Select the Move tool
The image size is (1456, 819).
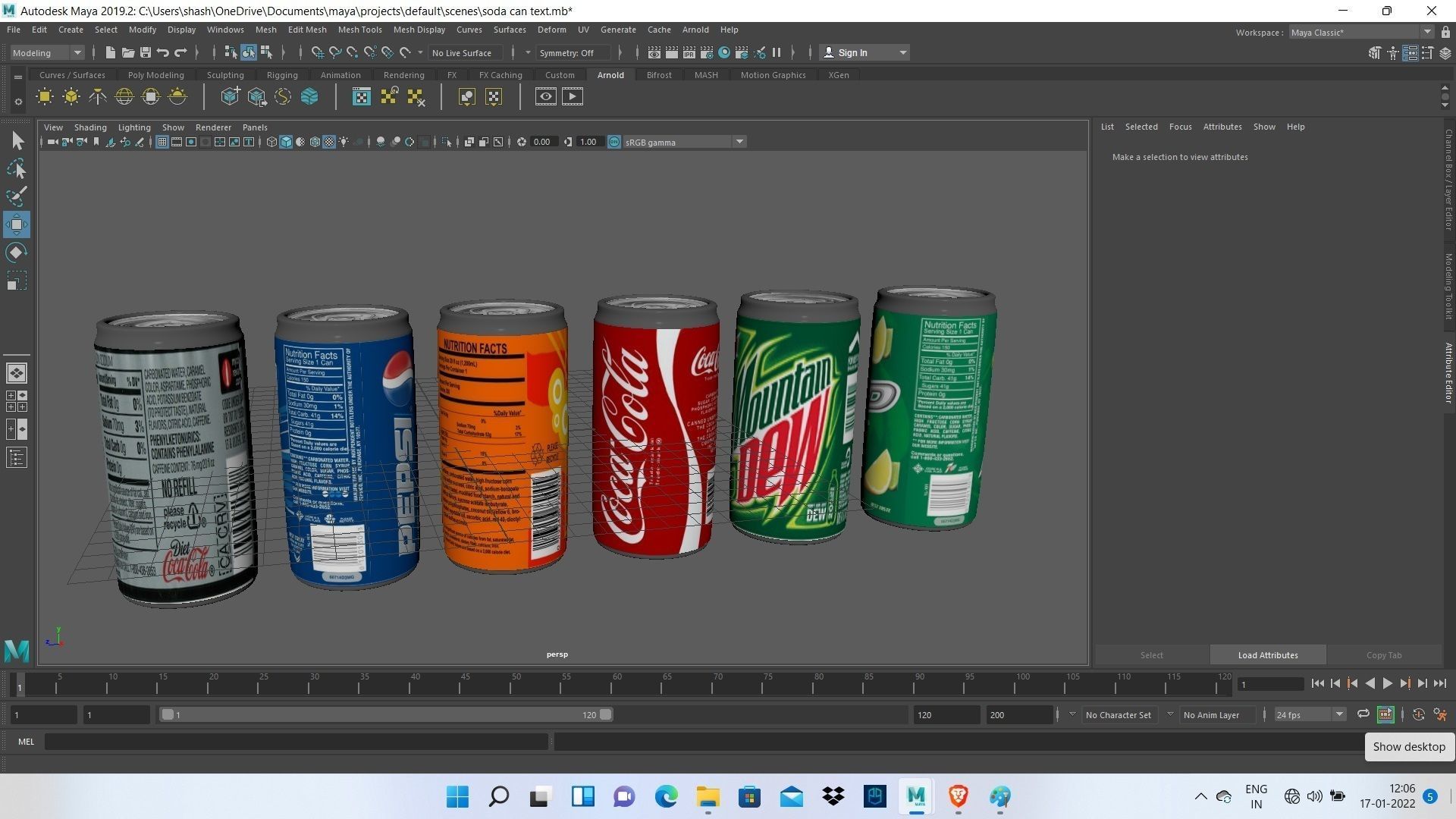click(x=17, y=224)
